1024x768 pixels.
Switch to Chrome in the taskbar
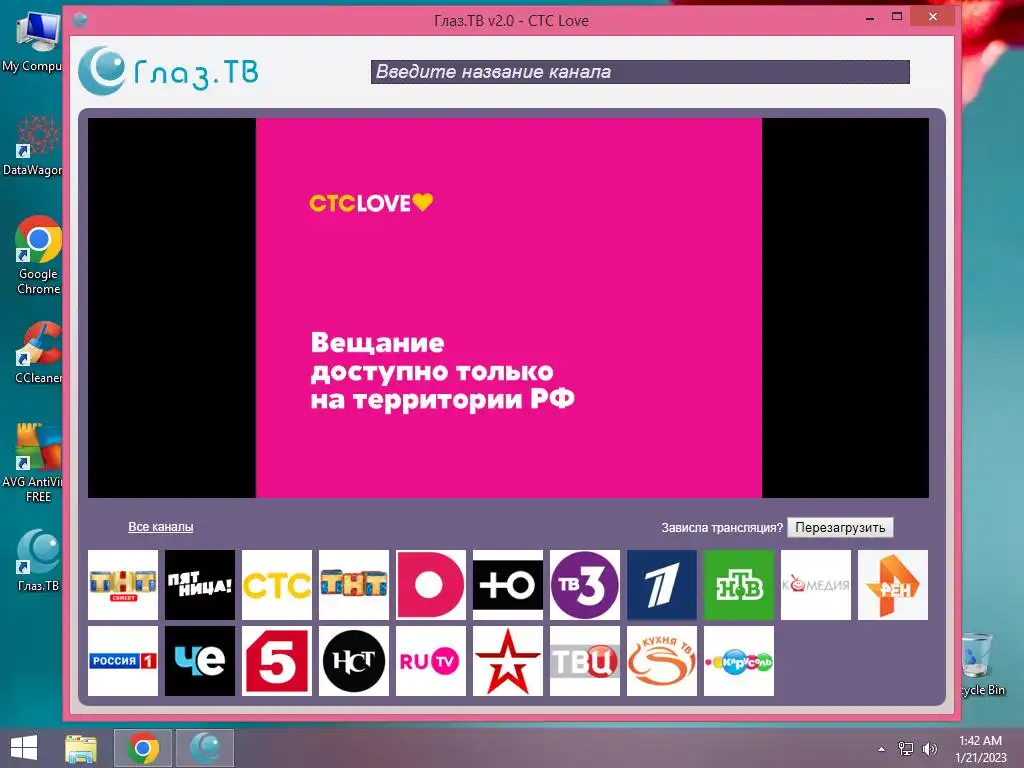pyautogui.click(x=143, y=748)
